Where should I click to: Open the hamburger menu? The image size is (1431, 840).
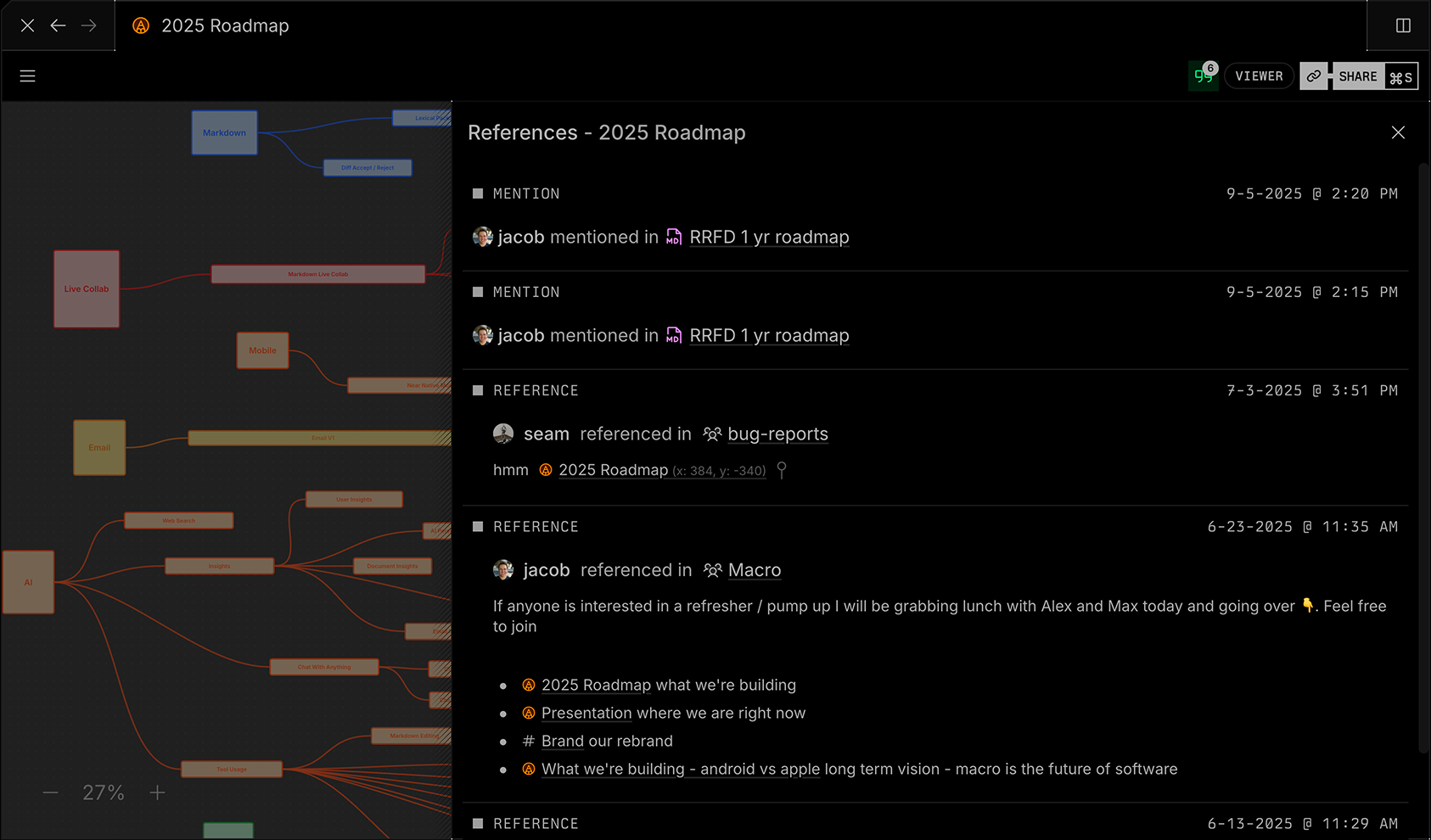27,76
